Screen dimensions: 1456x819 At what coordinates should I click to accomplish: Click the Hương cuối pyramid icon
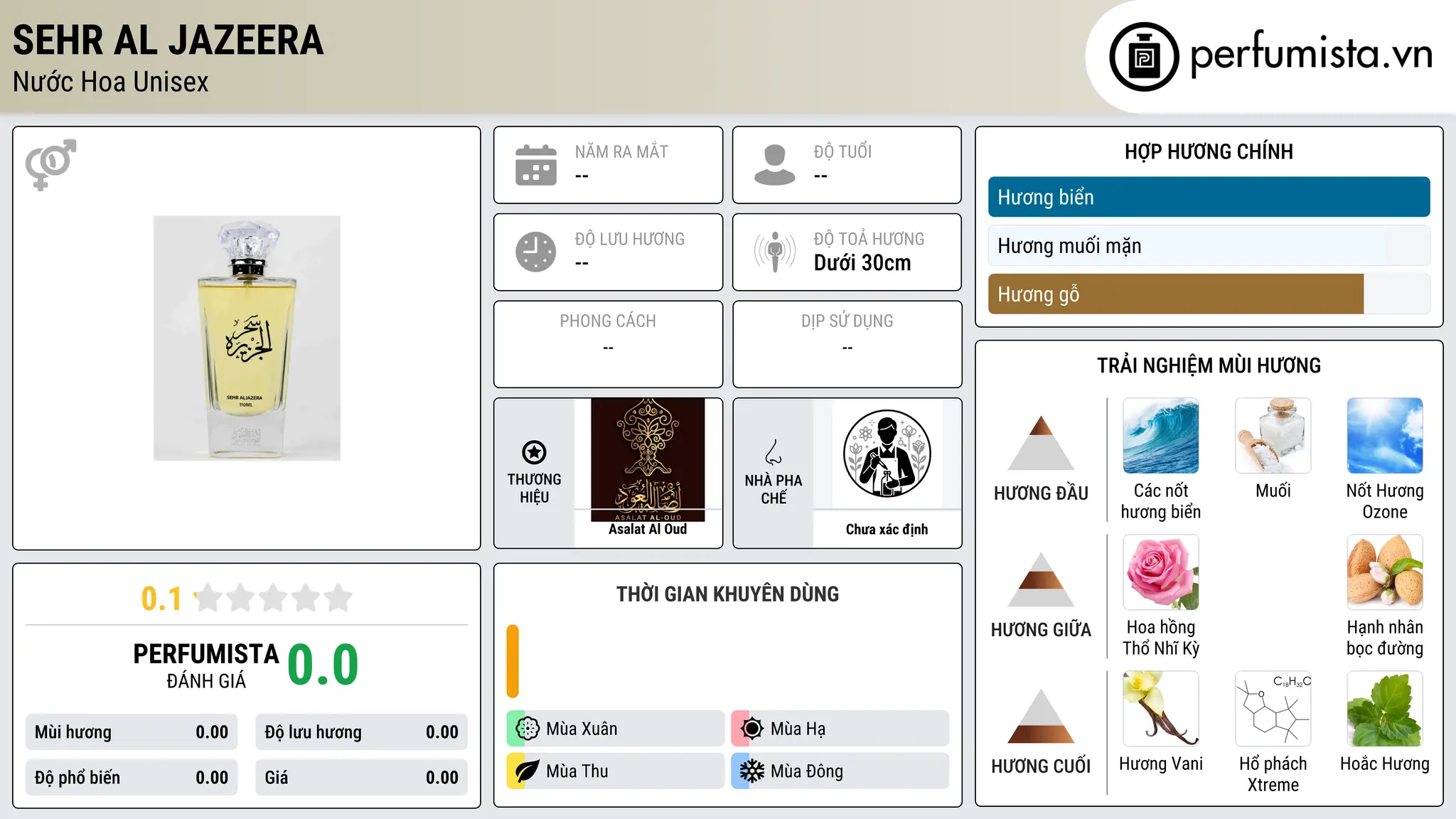pyautogui.click(x=1041, y=715)
